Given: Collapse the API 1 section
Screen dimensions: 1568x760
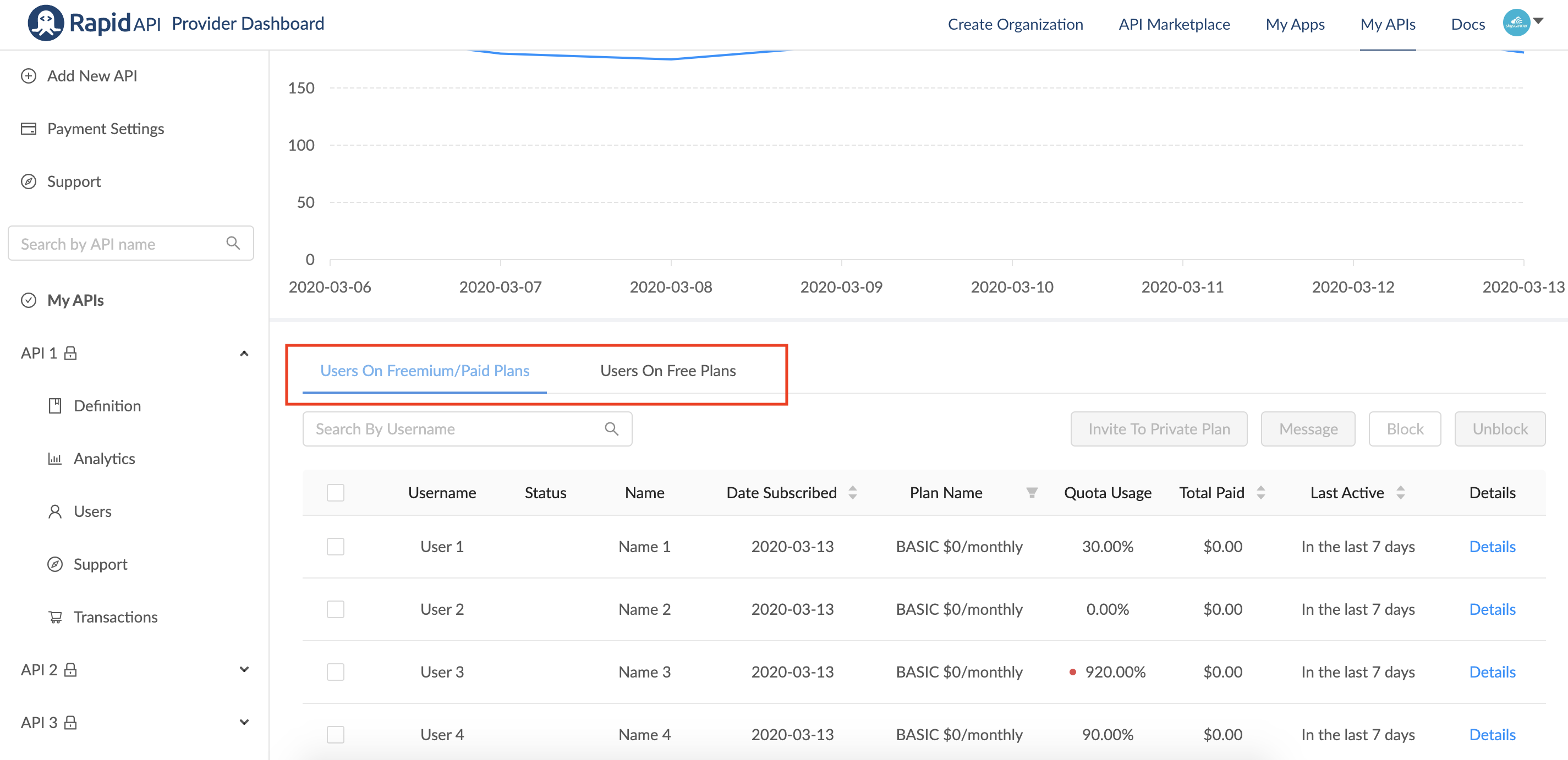Looking at the screenshot, I should click(x=244, y=354).
